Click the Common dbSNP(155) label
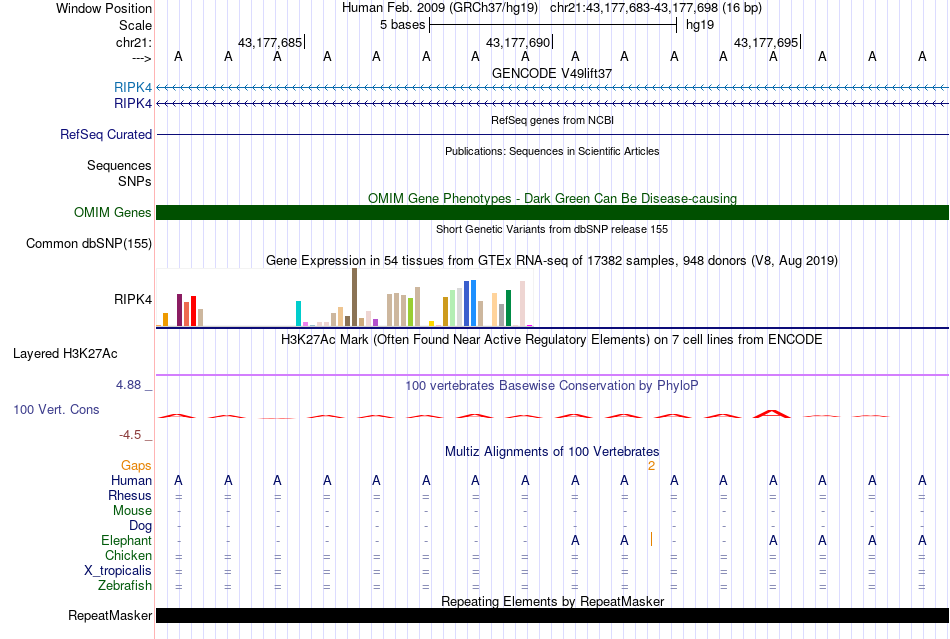This screenshot has width=950, height=639. pyautogui.click(x=88, y=243)
